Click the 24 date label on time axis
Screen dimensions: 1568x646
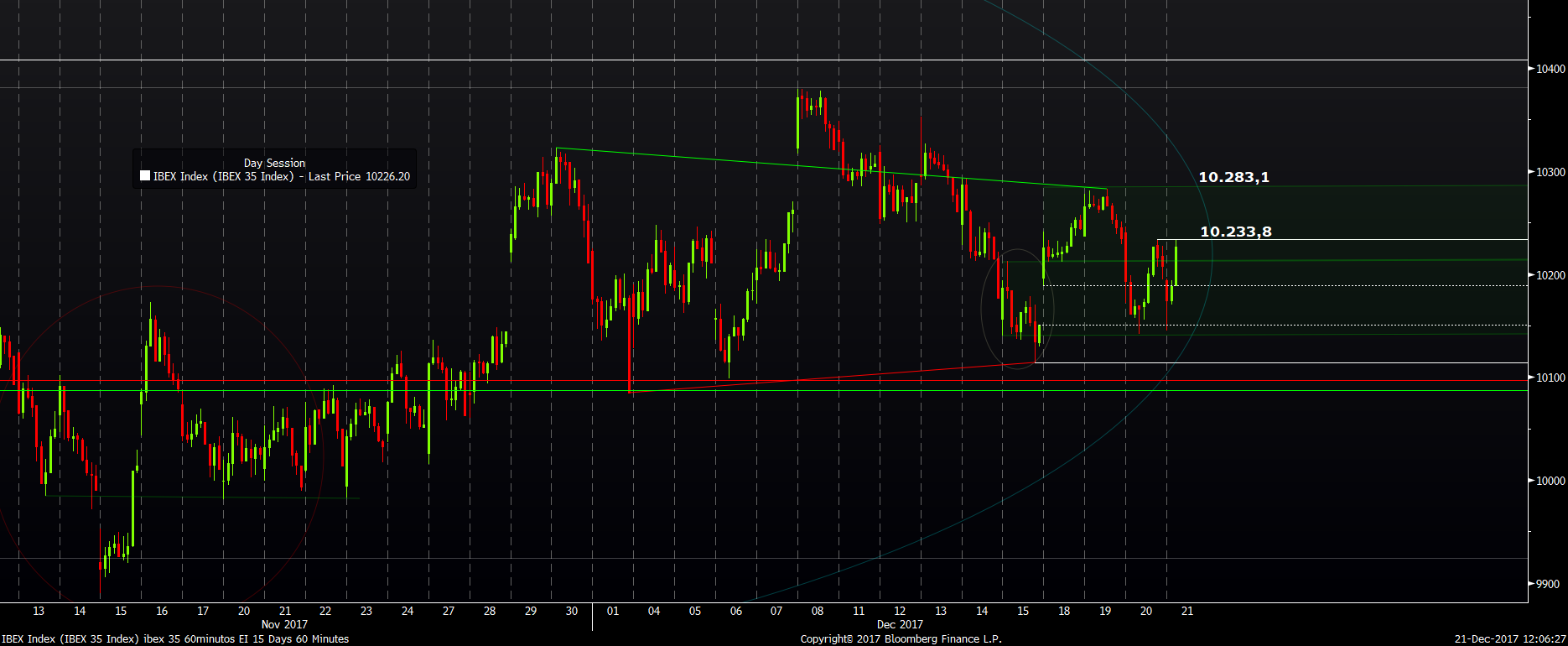click(x=408, y=611)
